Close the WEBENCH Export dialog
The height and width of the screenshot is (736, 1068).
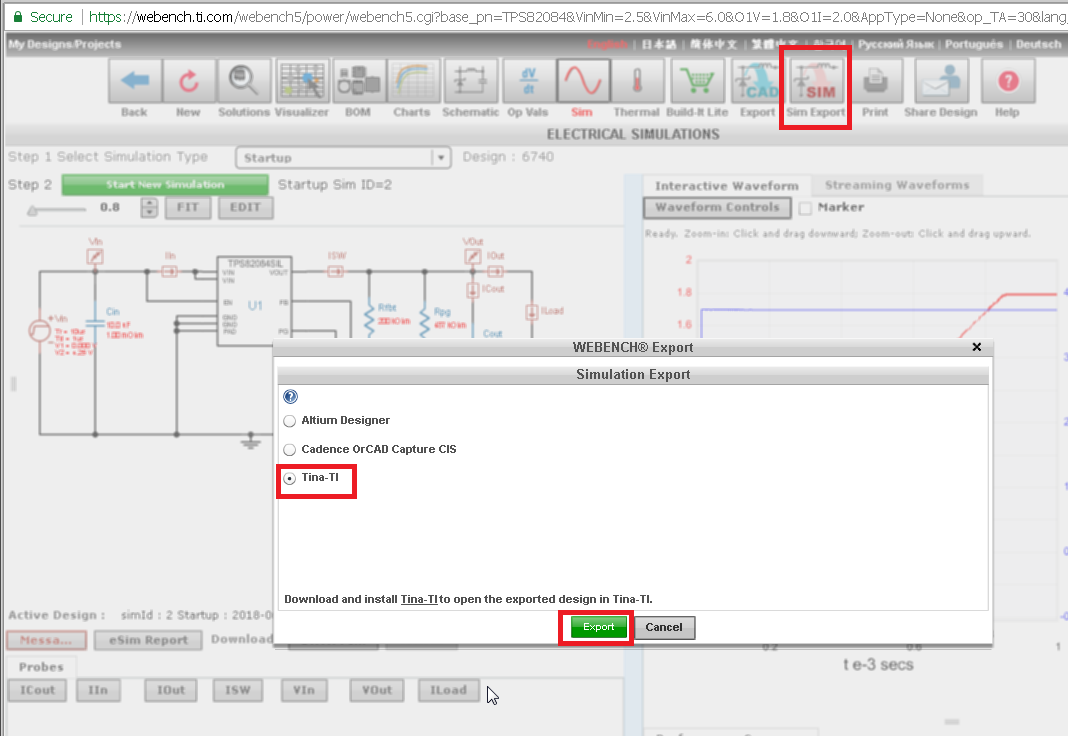point(977,347)
